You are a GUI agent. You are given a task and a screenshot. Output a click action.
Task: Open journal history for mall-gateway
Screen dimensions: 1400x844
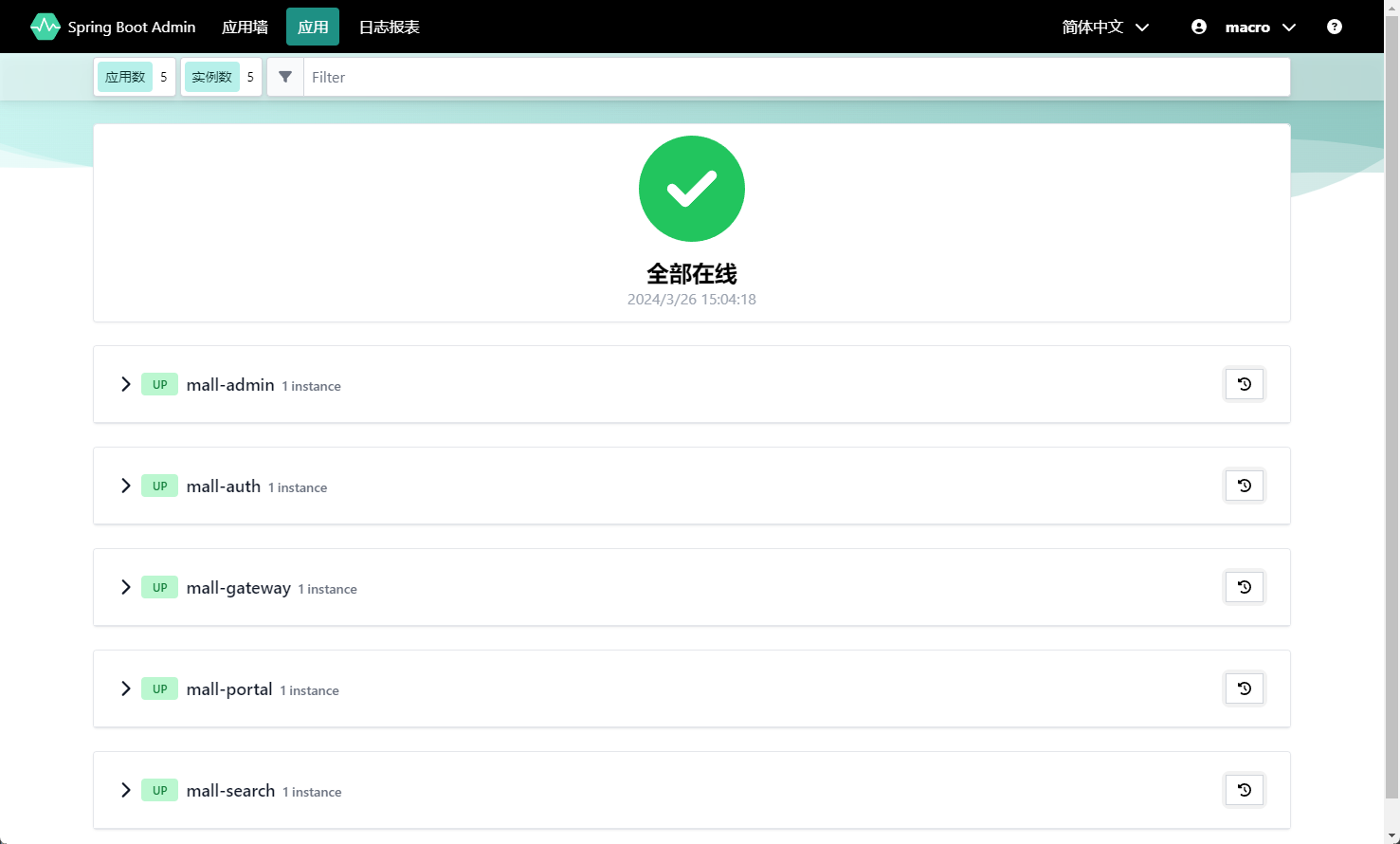pyautogui.click(x=1245, y=587)
